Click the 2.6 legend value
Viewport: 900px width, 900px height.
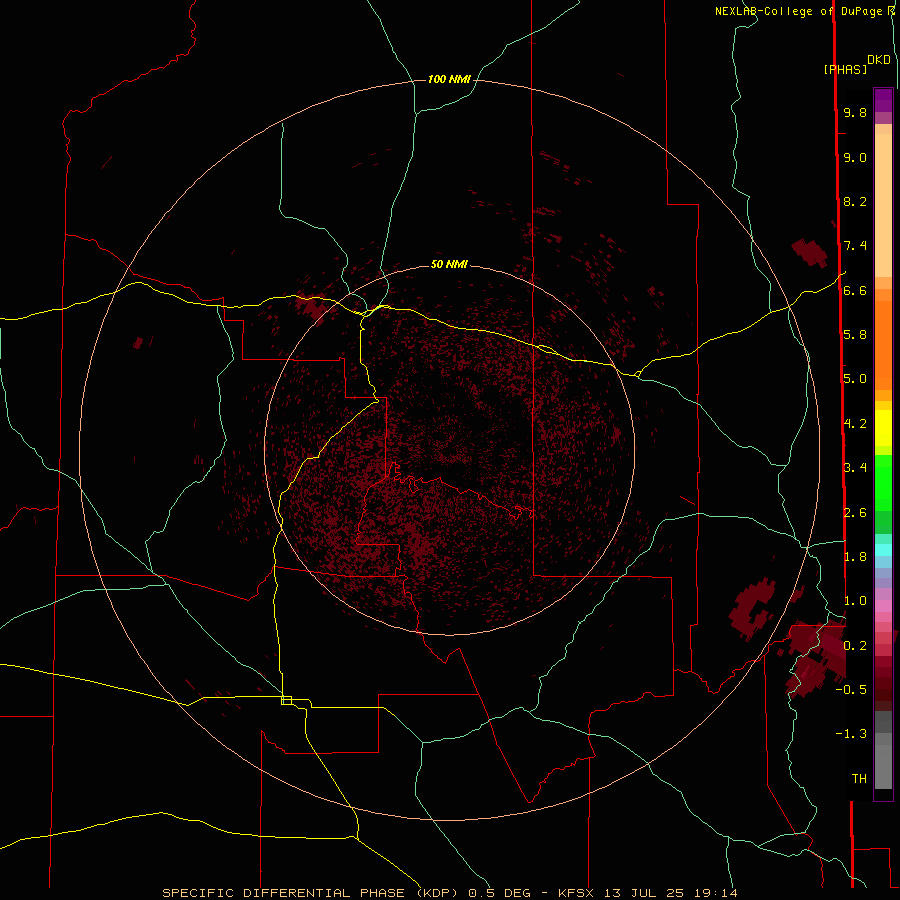855,513
